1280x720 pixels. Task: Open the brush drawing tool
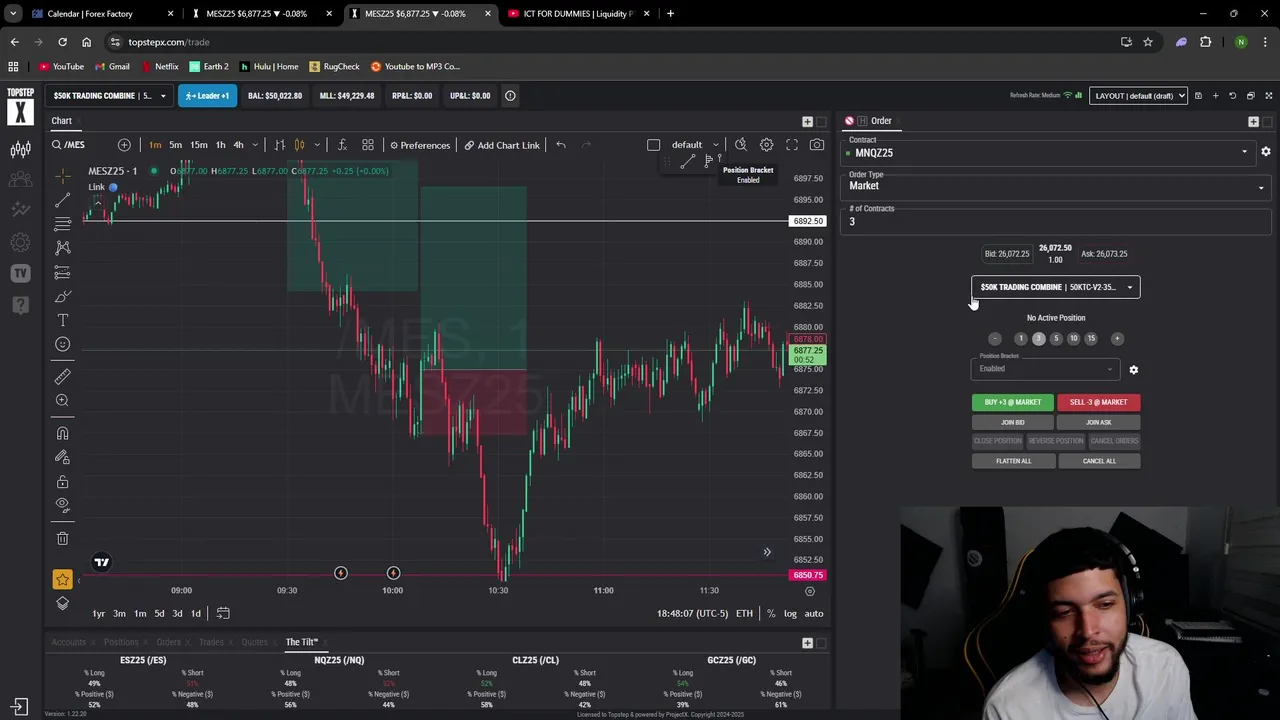coord(63,296)
